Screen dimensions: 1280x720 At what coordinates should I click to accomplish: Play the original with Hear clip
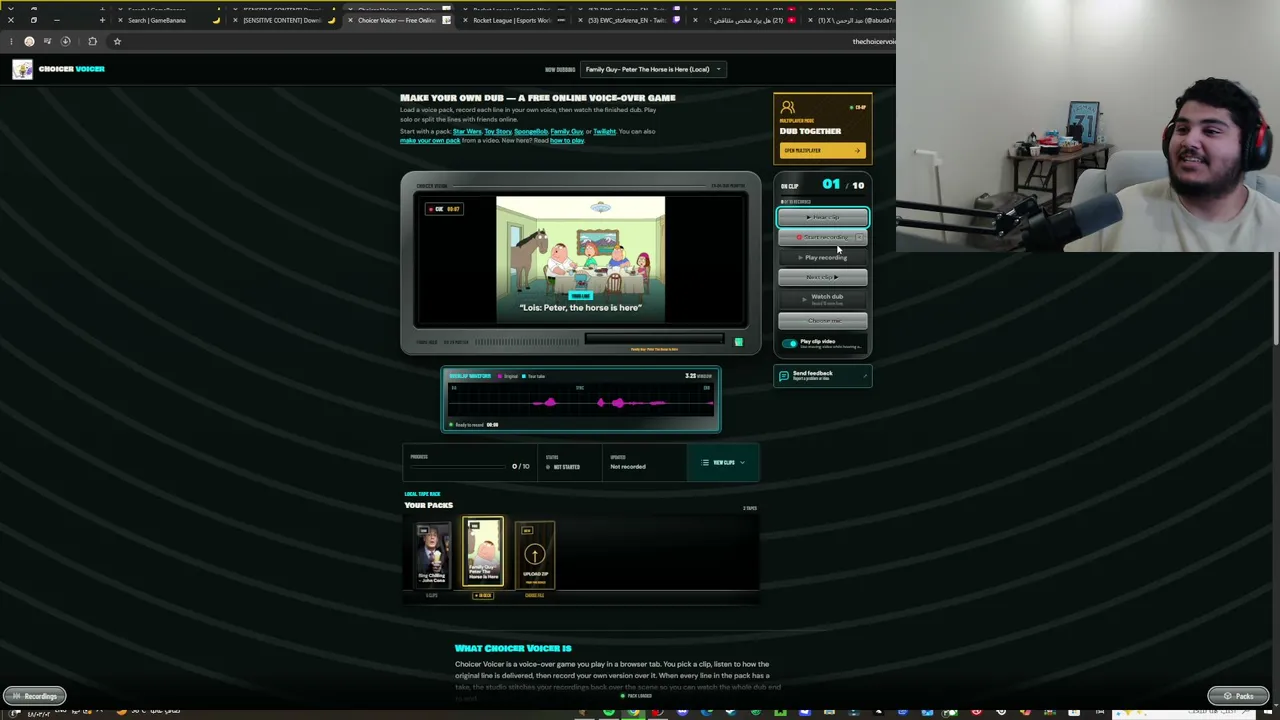click(x=823, y=217)
